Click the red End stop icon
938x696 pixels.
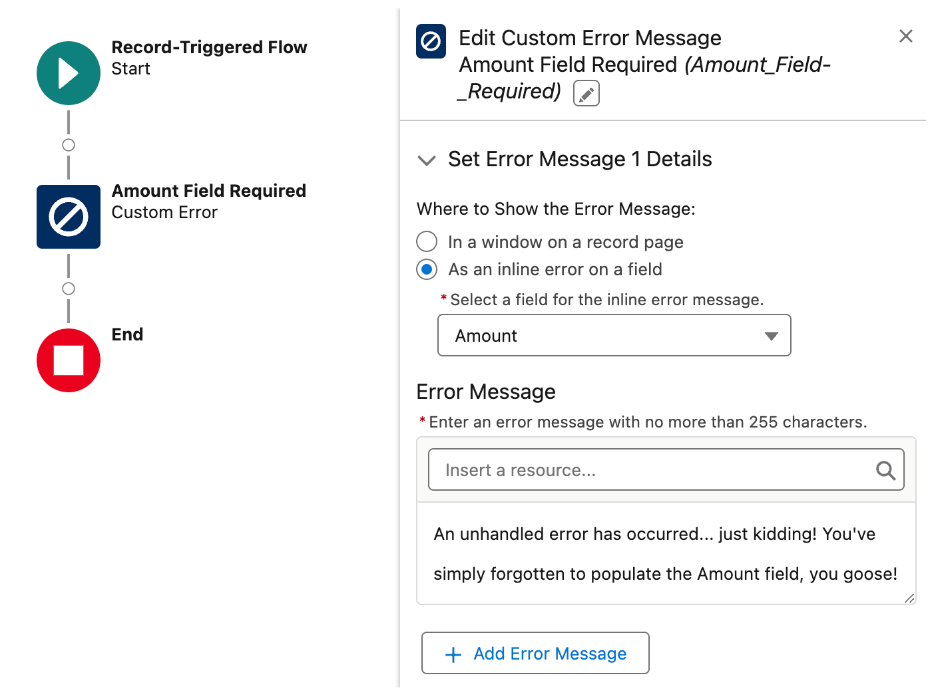68,360
